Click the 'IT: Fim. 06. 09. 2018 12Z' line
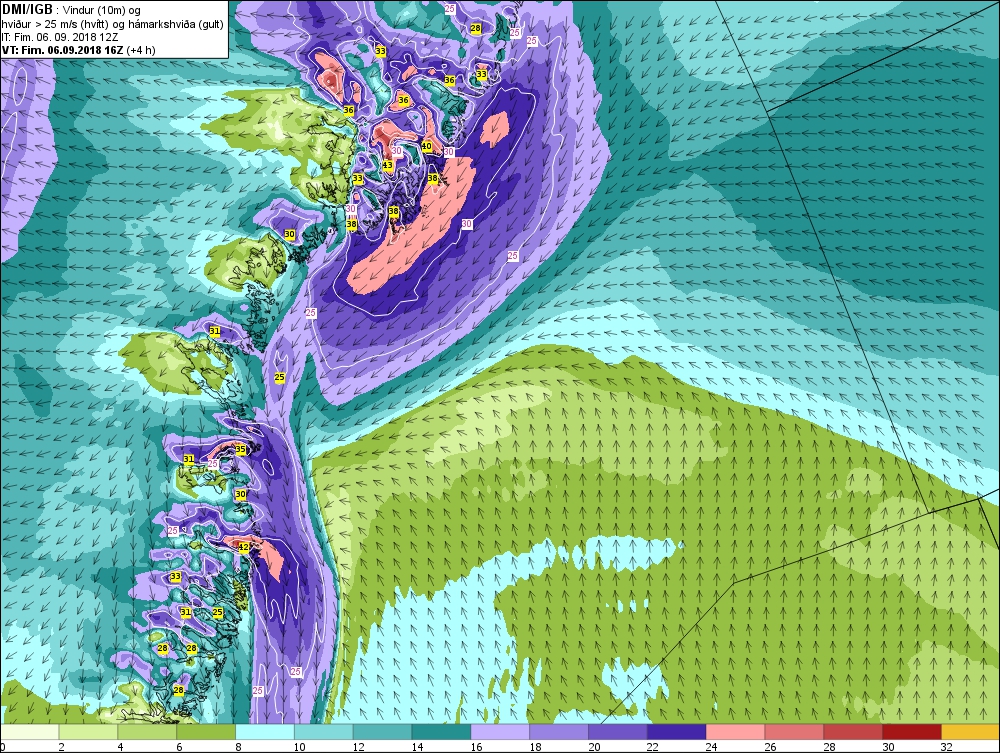This screenshot has height=753, width=1000. point(61,37)
